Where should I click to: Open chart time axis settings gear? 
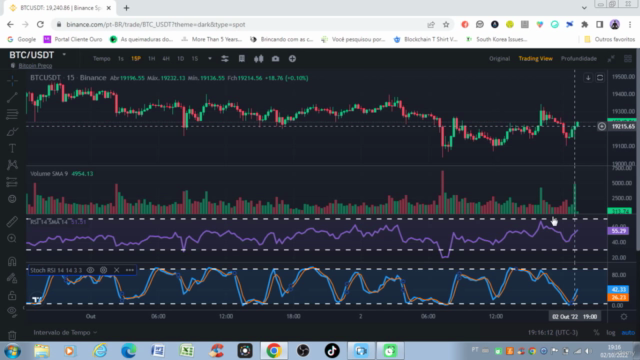pos(624,317)
